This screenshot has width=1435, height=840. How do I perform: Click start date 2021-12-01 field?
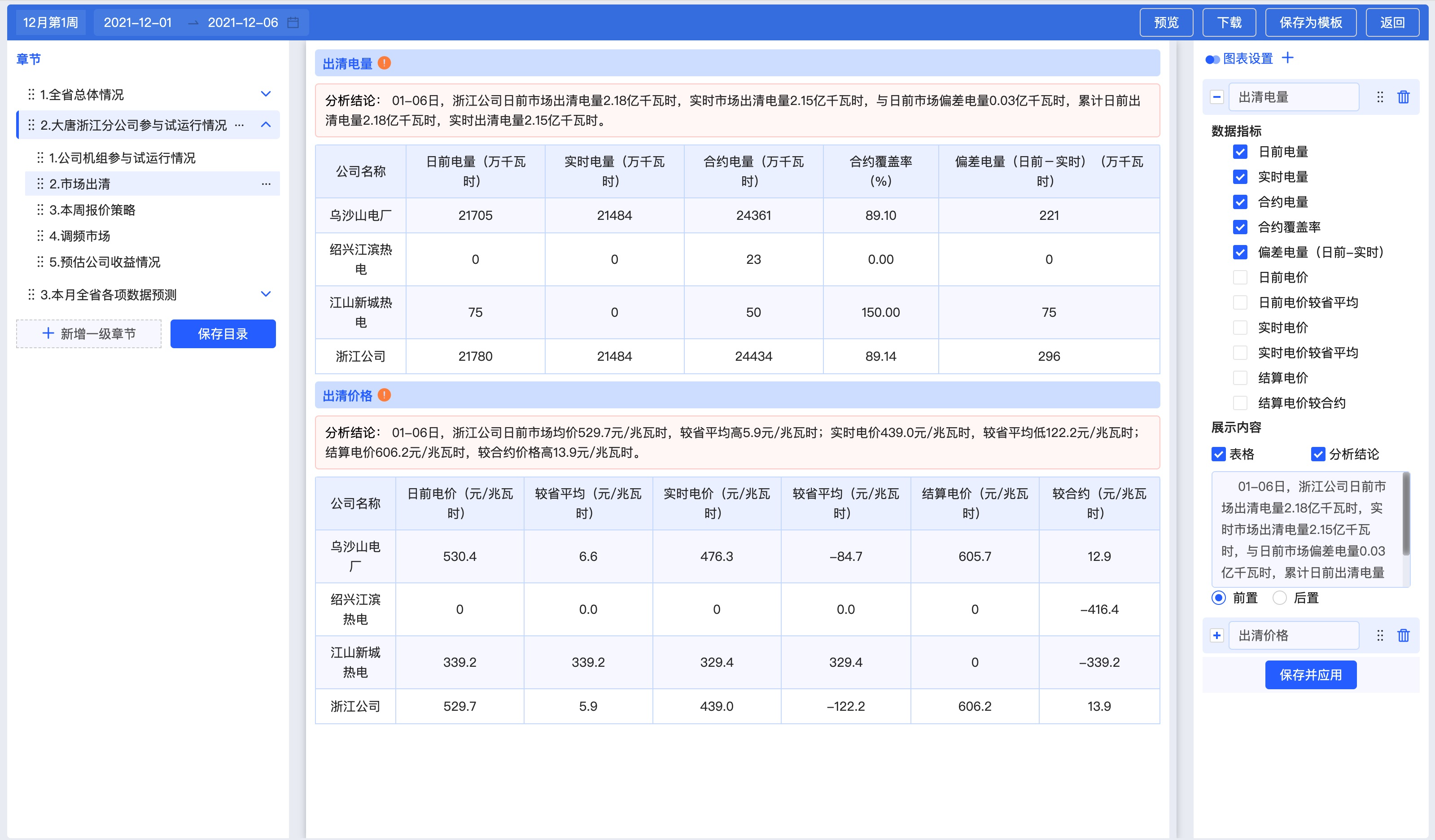coord(138,23)
